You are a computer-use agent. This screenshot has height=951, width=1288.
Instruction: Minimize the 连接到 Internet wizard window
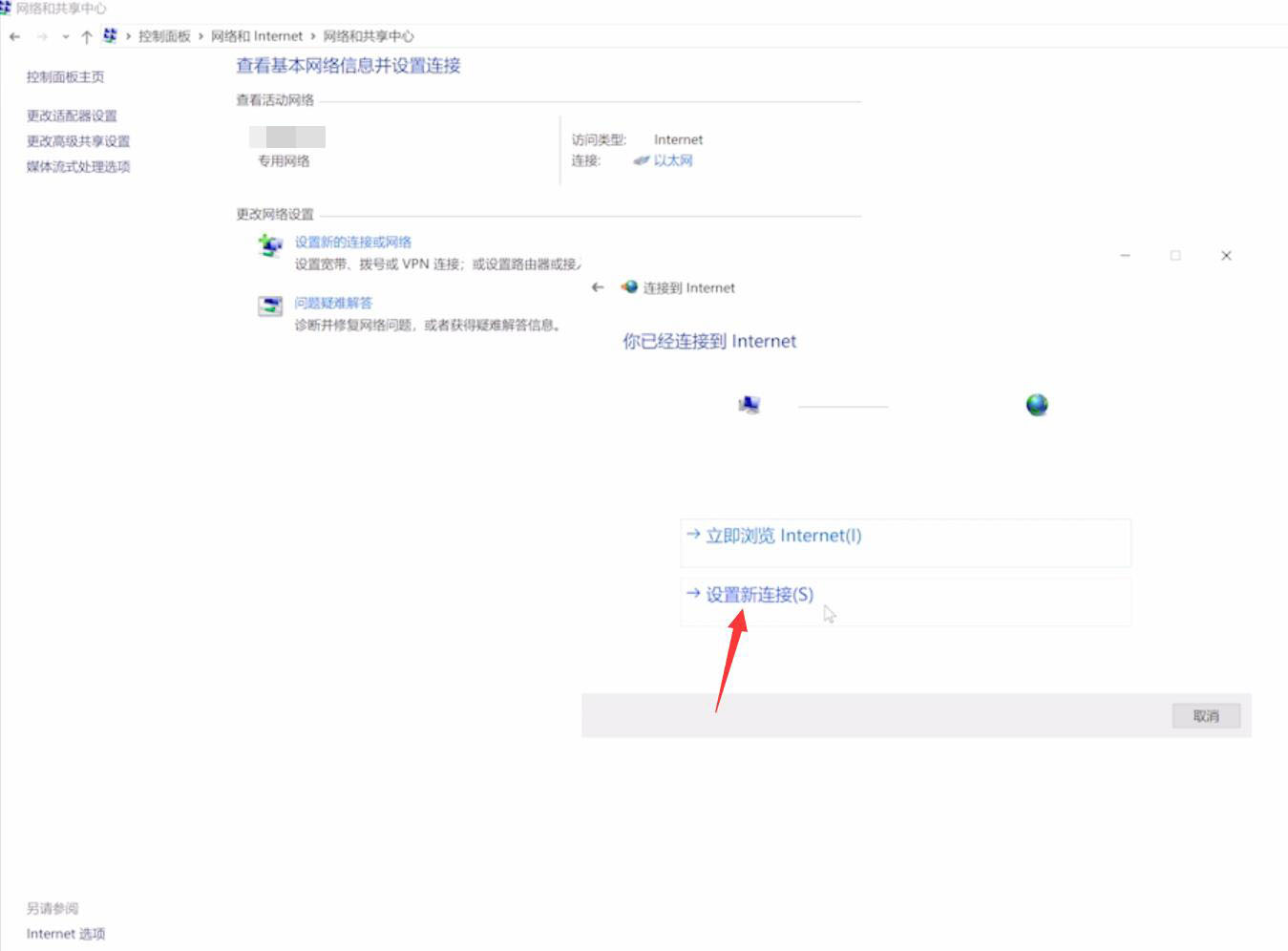pos(1125,256)
